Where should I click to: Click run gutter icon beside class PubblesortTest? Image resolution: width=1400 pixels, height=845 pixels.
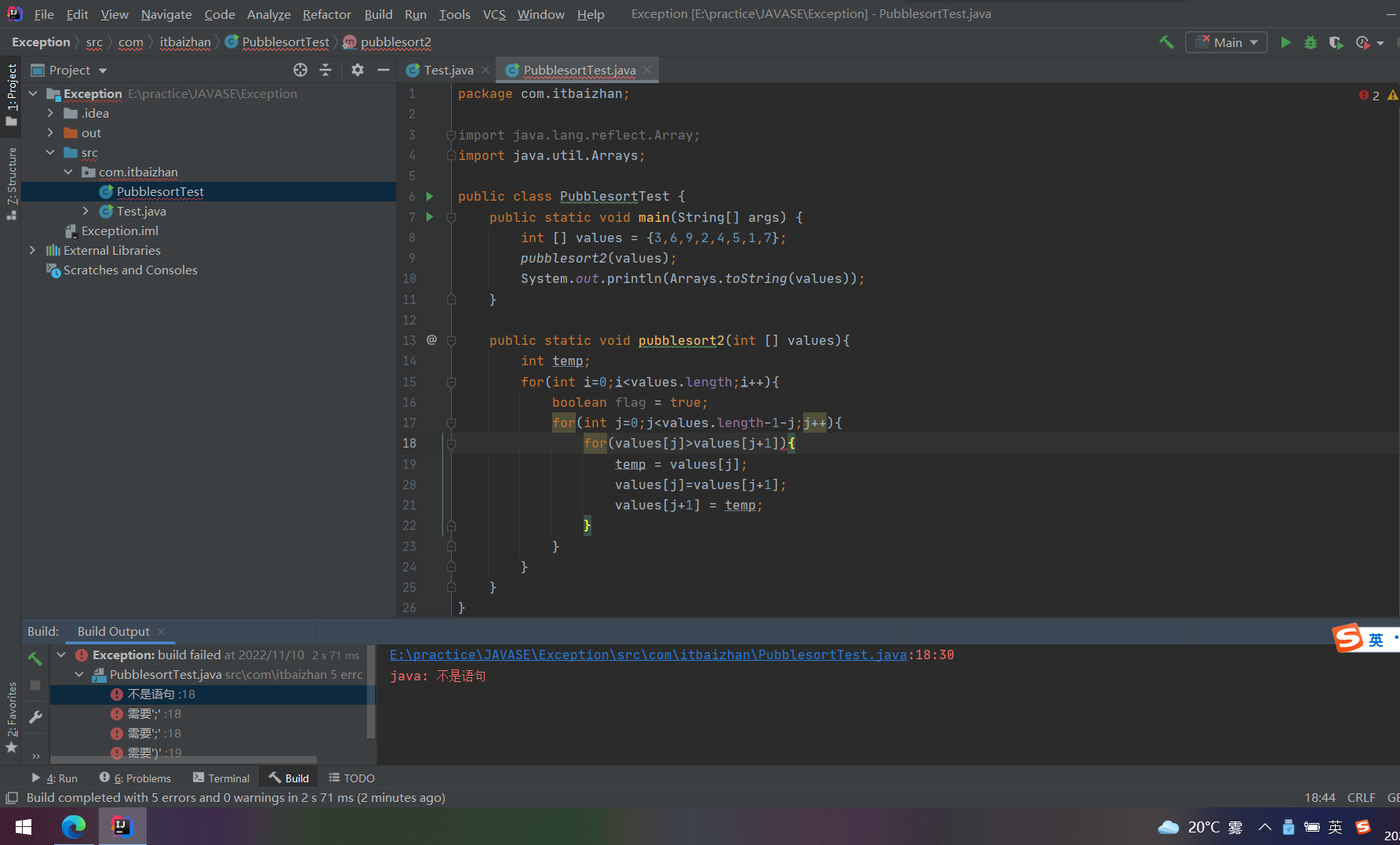[430, 196]
